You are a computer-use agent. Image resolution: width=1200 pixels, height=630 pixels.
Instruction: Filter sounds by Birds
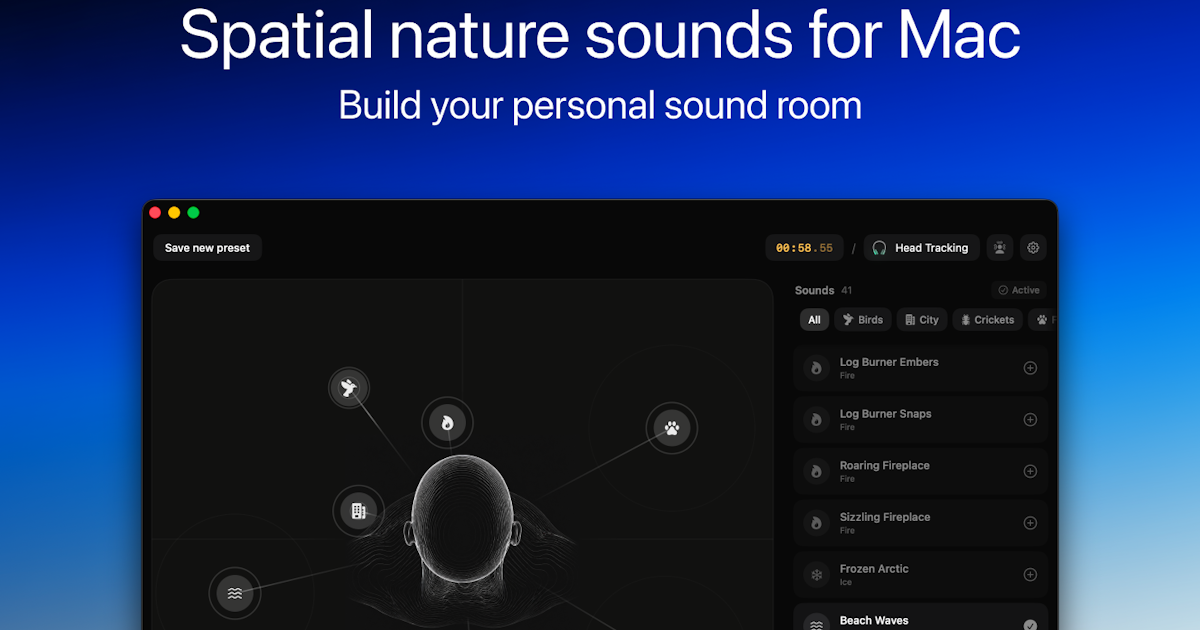click(x=863, y=320)
